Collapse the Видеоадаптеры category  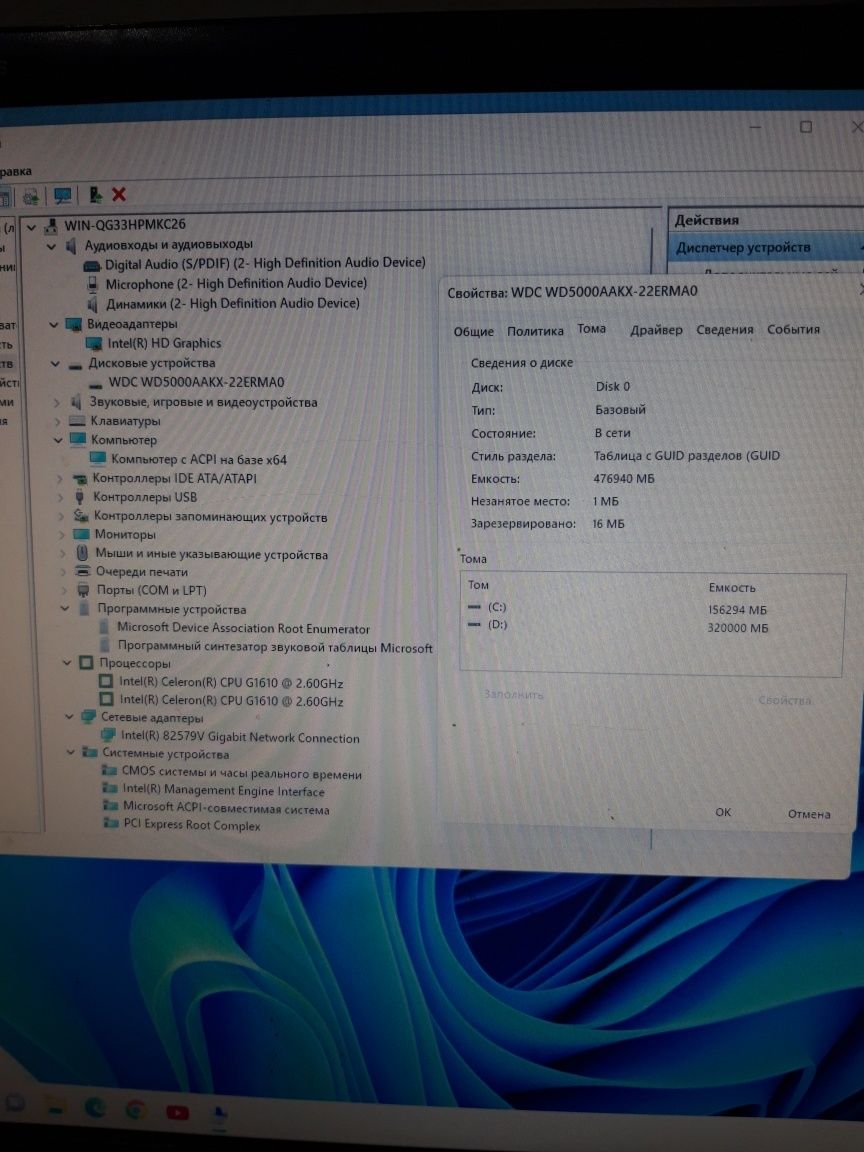[54, 325]
